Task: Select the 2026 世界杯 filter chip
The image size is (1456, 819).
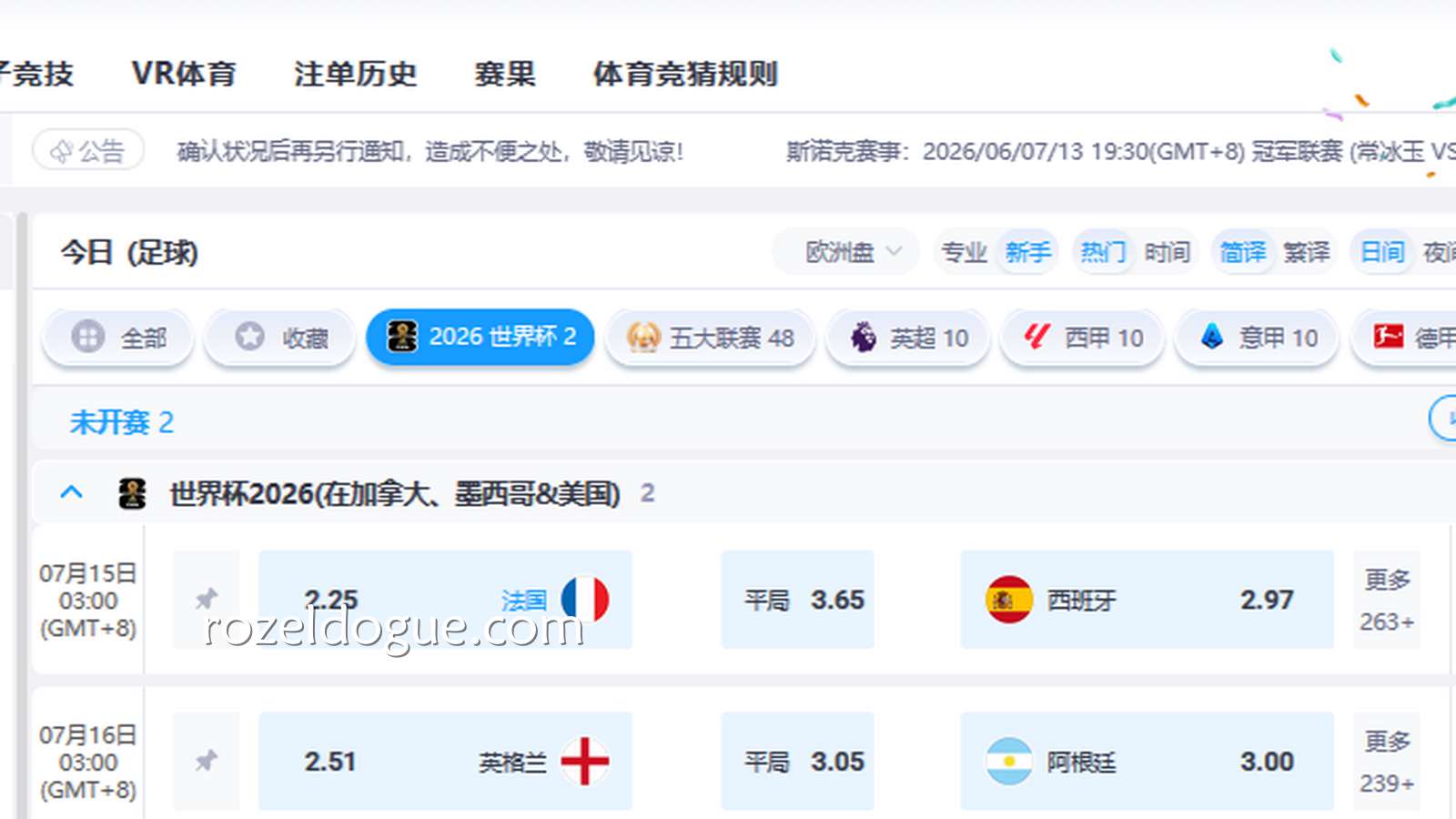Action: pos(480,337)
